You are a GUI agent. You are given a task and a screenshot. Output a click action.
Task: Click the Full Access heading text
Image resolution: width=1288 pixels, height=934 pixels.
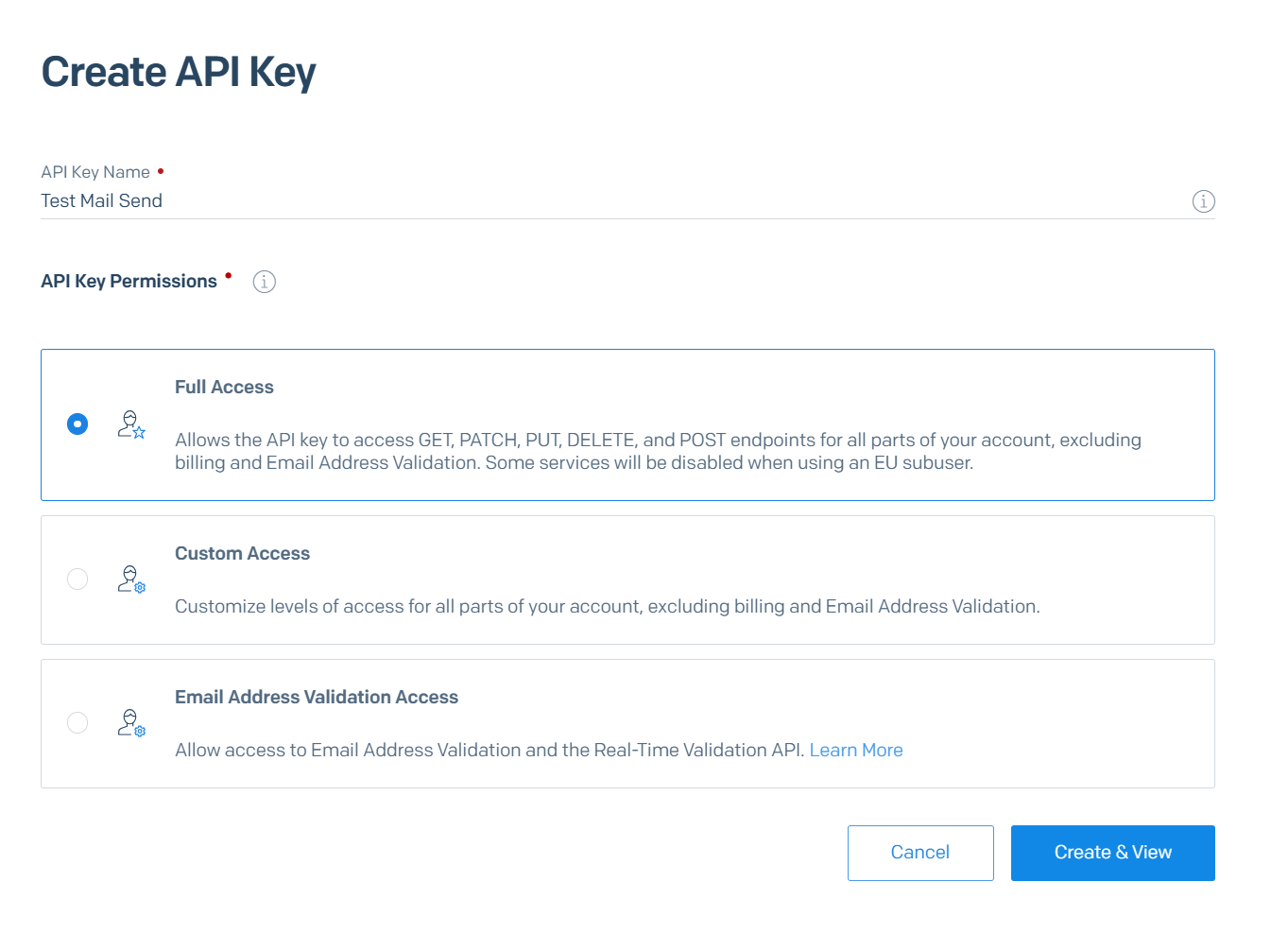224,387
